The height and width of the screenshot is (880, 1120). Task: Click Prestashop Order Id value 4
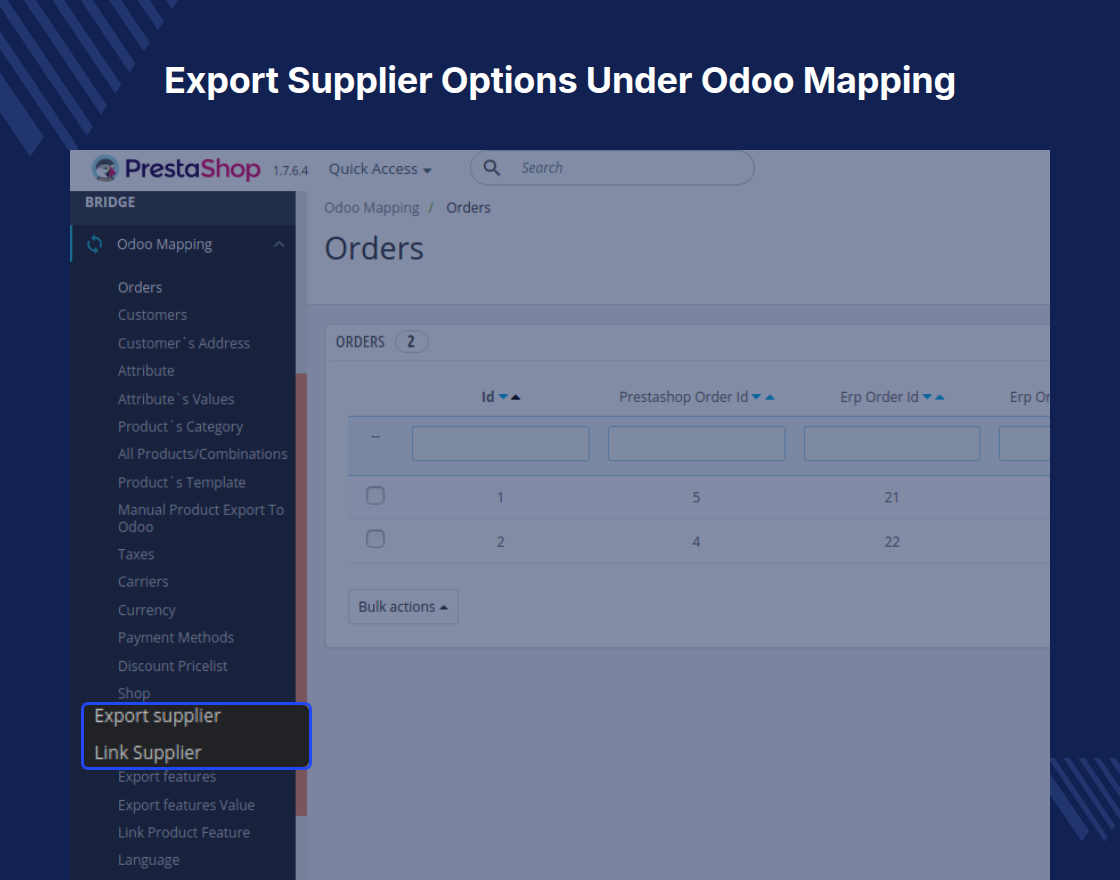tap(696, 542)
